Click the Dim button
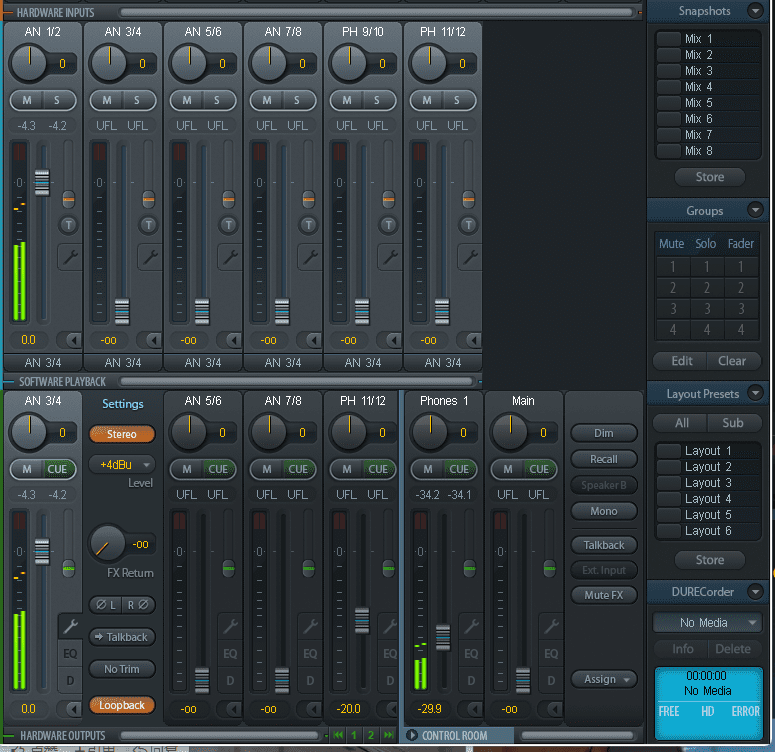The height and width of the screenshot is (752, 775). (x=603, y=433)
